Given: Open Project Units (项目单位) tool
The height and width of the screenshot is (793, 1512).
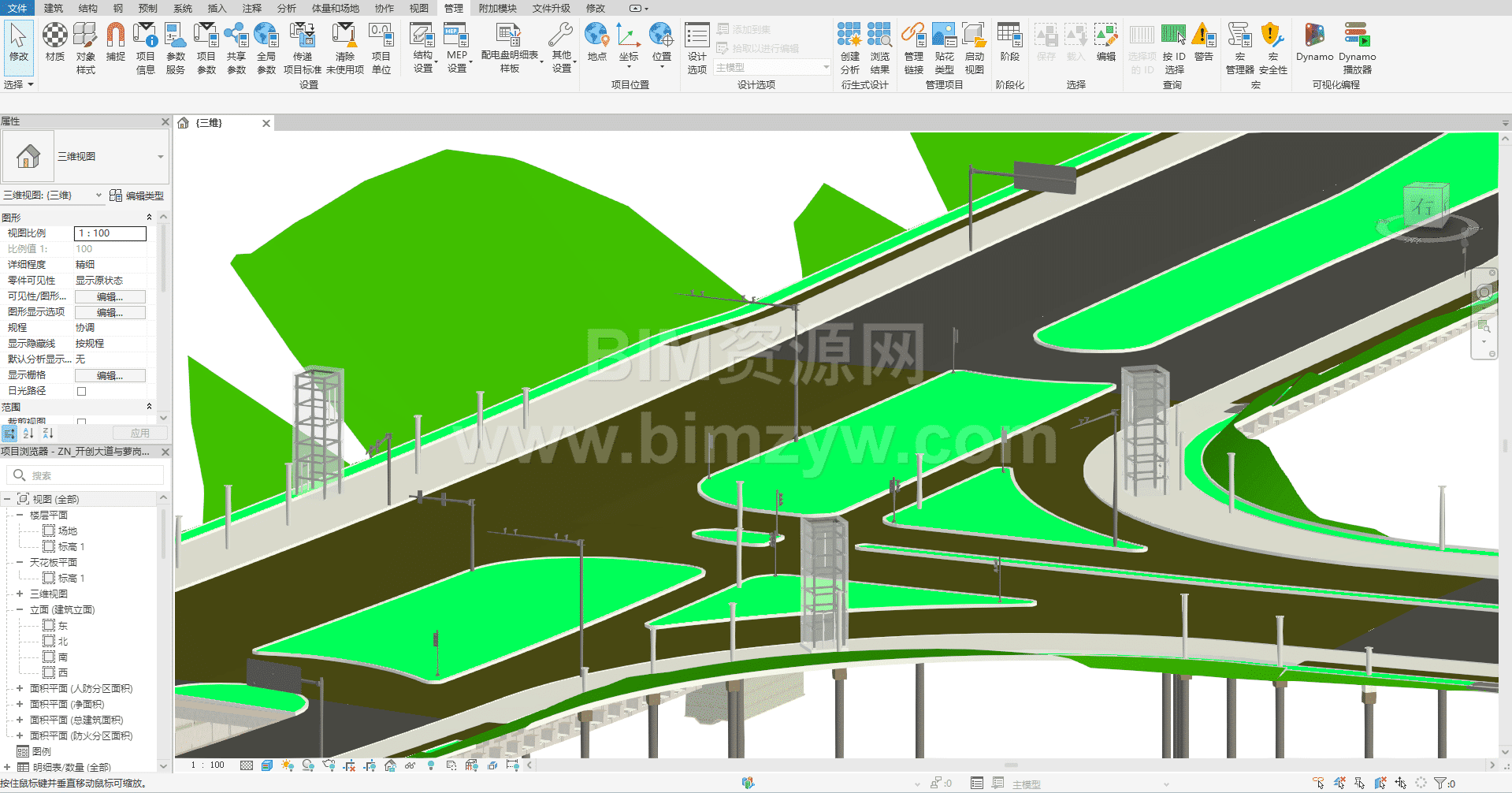Looking at the screenshot, I should (x=381, y=47).
